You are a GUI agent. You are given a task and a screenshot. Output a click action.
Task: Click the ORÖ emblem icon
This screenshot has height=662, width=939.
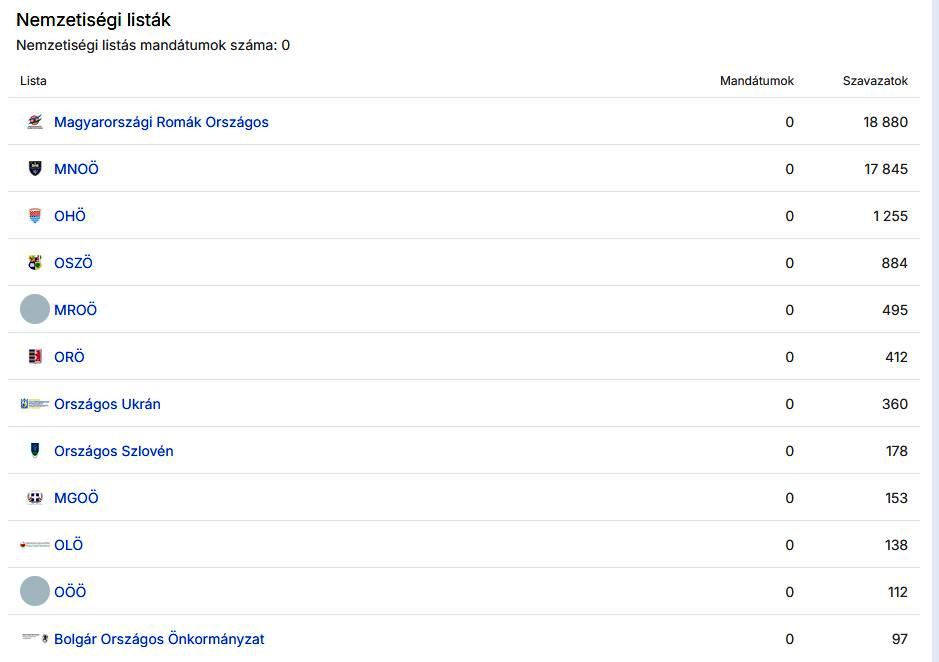coord(35,357)
